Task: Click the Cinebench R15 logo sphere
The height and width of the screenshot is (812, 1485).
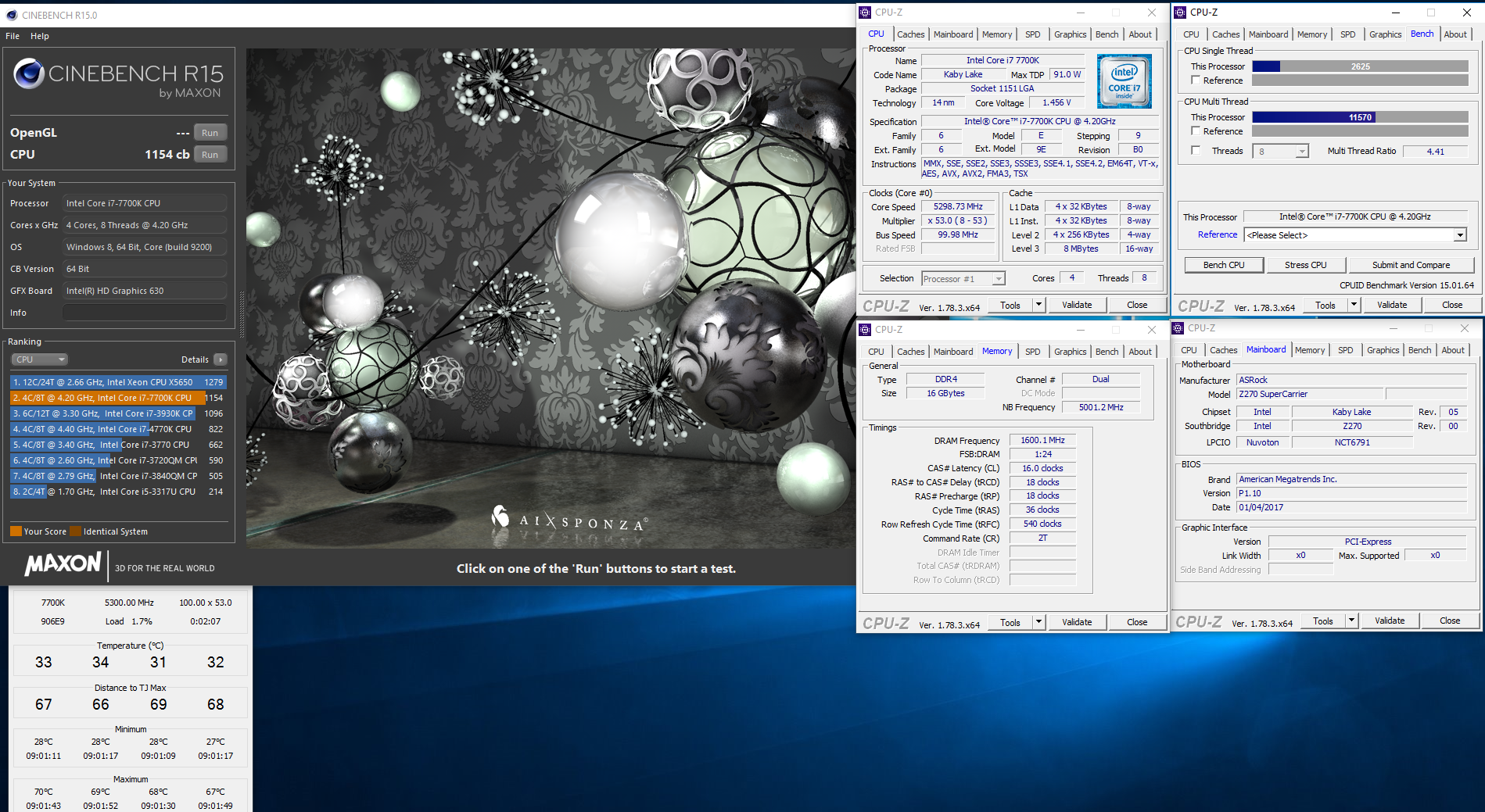Action: 29,73
